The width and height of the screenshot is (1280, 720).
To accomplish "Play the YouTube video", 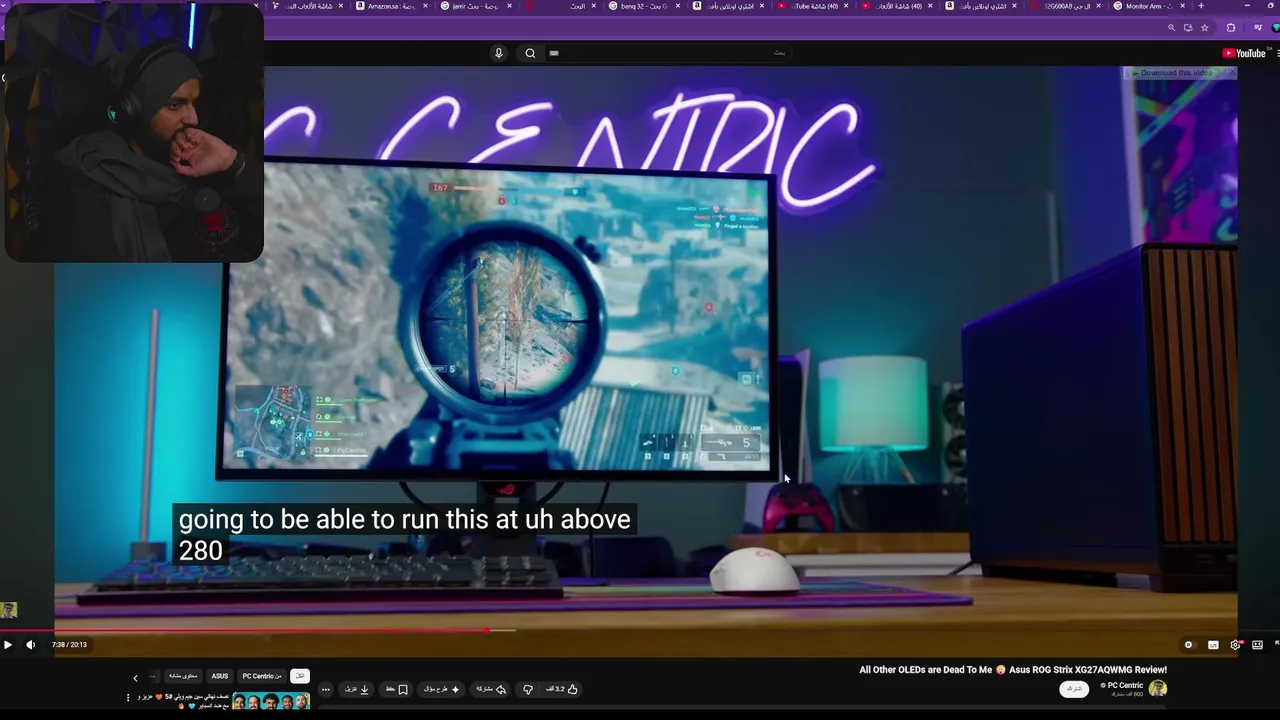I will [8, 645].
